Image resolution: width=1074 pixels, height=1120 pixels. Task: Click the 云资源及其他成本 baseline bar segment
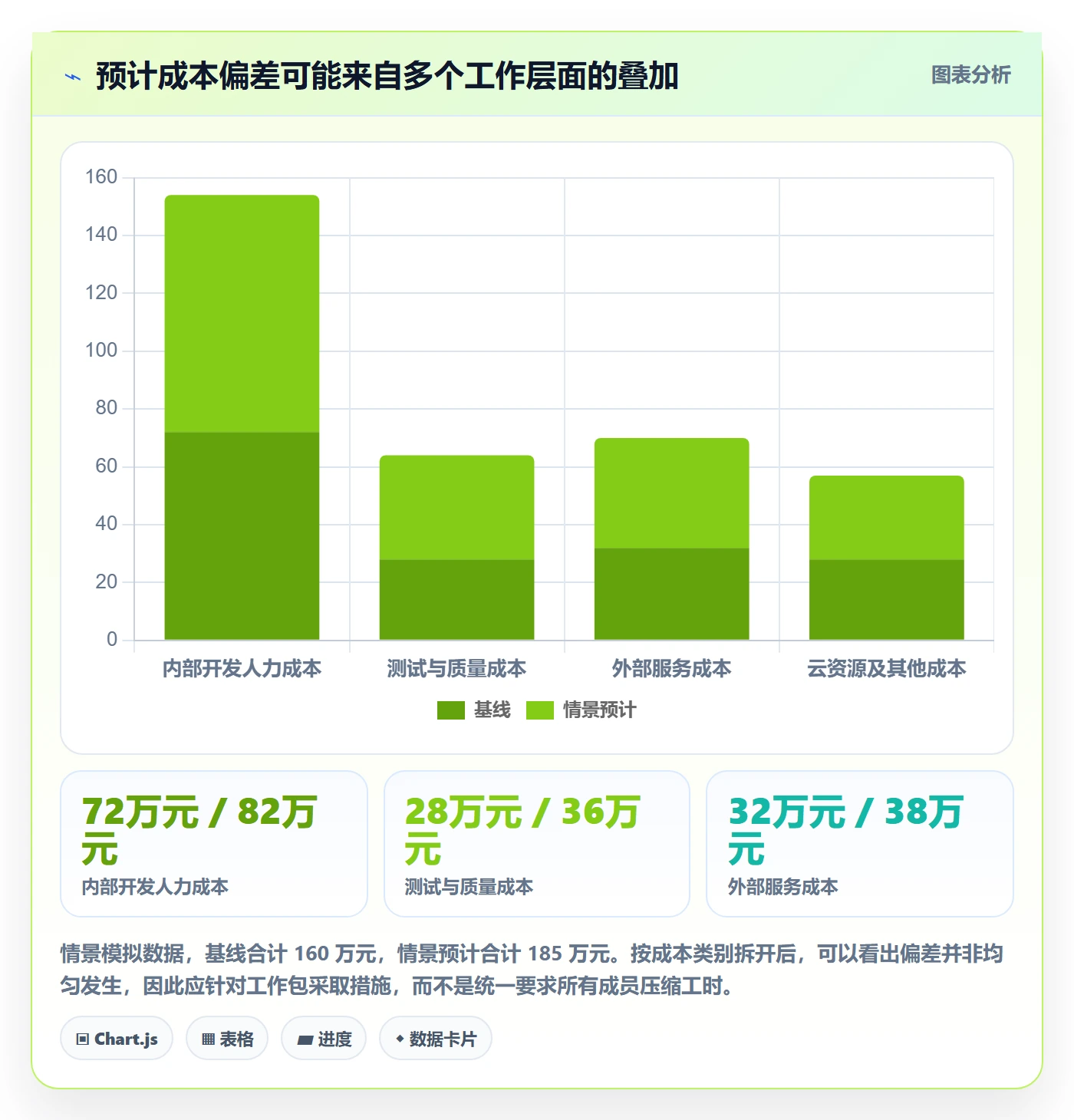(886, 600)
